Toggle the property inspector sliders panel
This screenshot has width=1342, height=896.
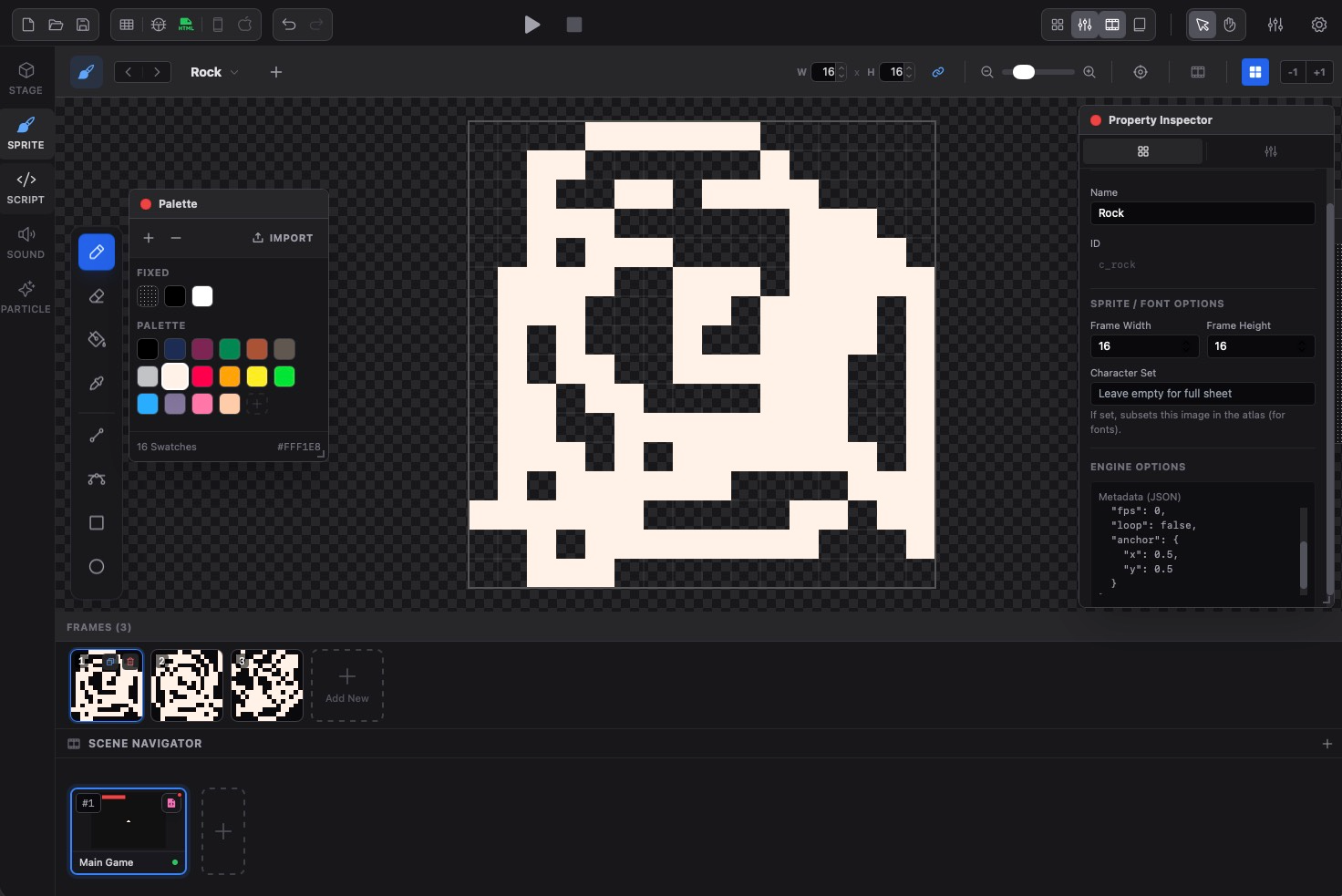pyautogui.click(x=1085, y=25)
